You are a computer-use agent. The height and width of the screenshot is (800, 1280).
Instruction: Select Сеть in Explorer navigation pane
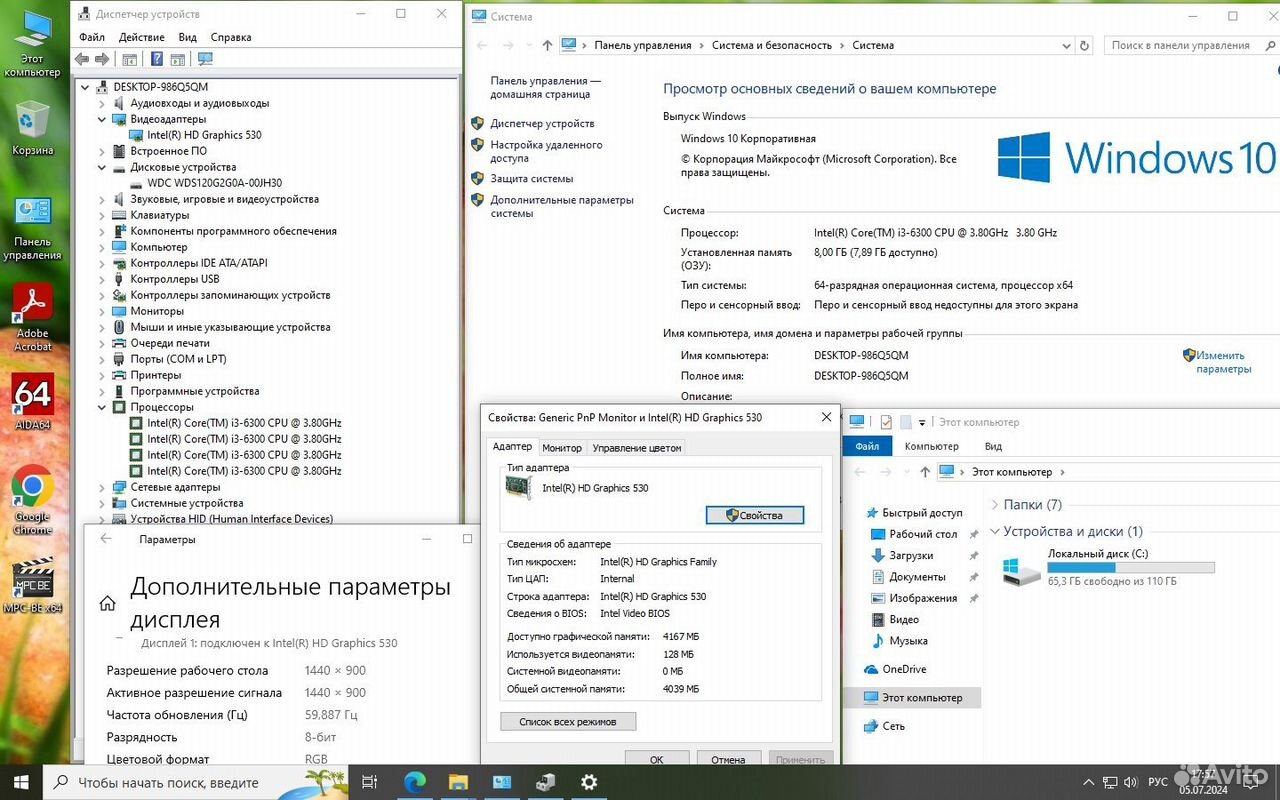pos(893,726)
